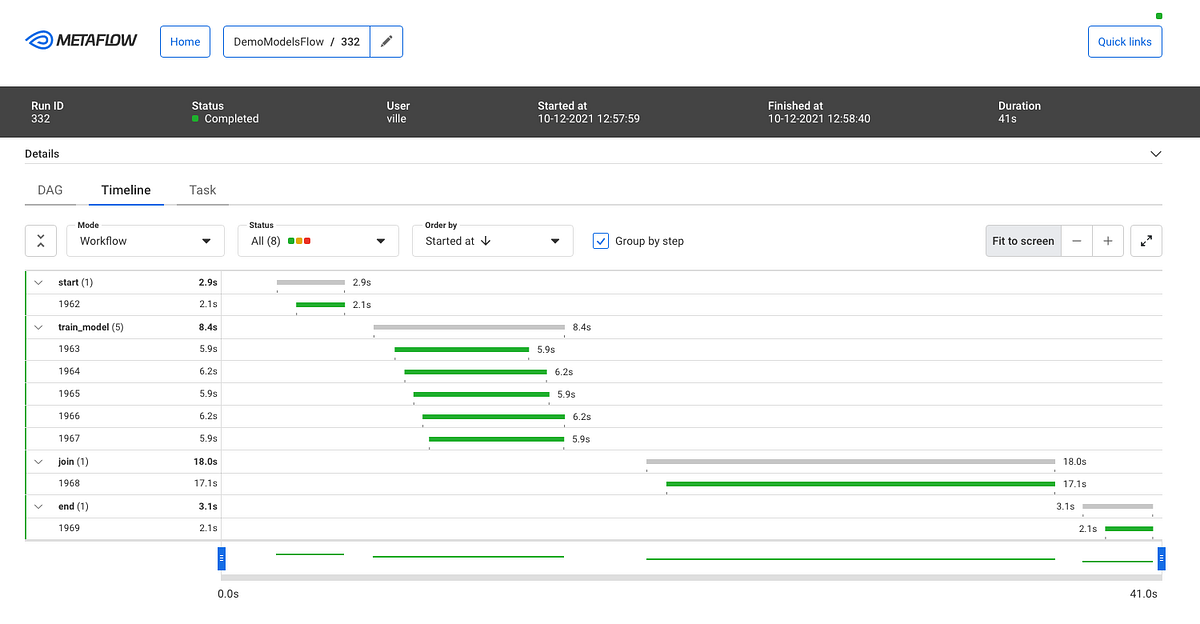Screen dimensions: 1200x624
Task: Open the Order by dropdown
Action: pyautogui.click(x=492, y=240)
